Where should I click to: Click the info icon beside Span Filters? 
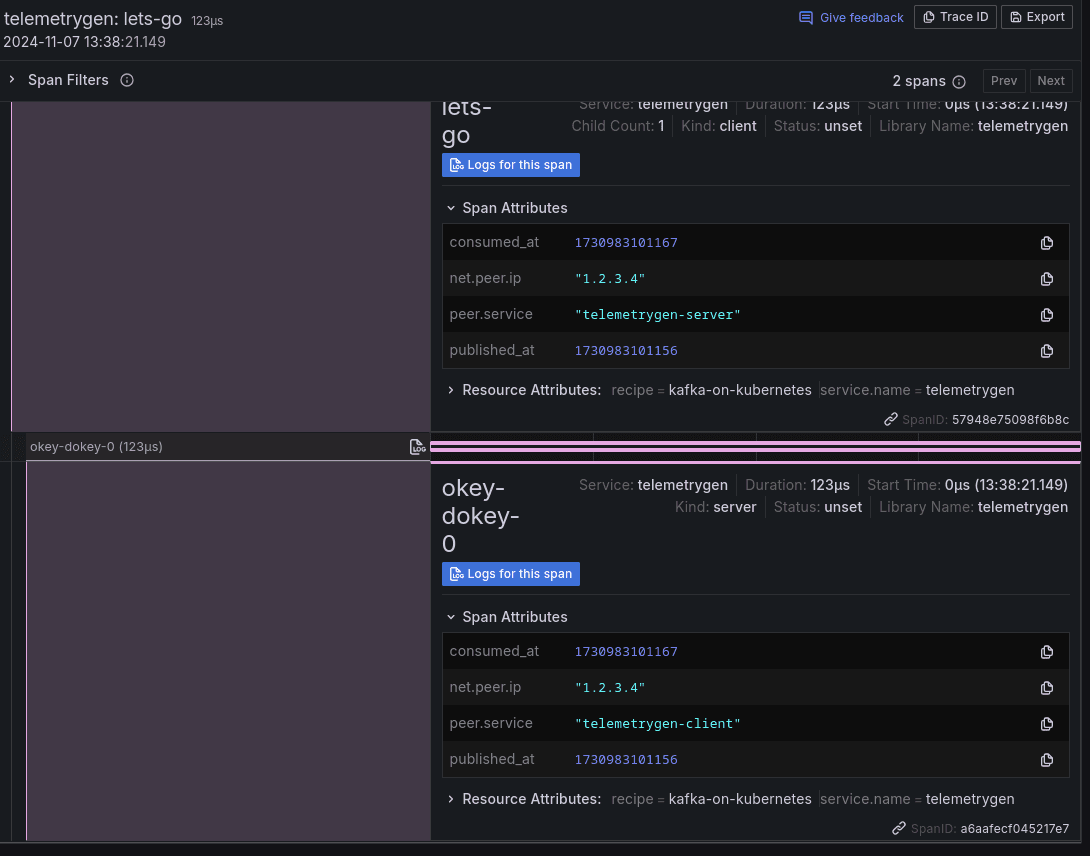point(127,80)
